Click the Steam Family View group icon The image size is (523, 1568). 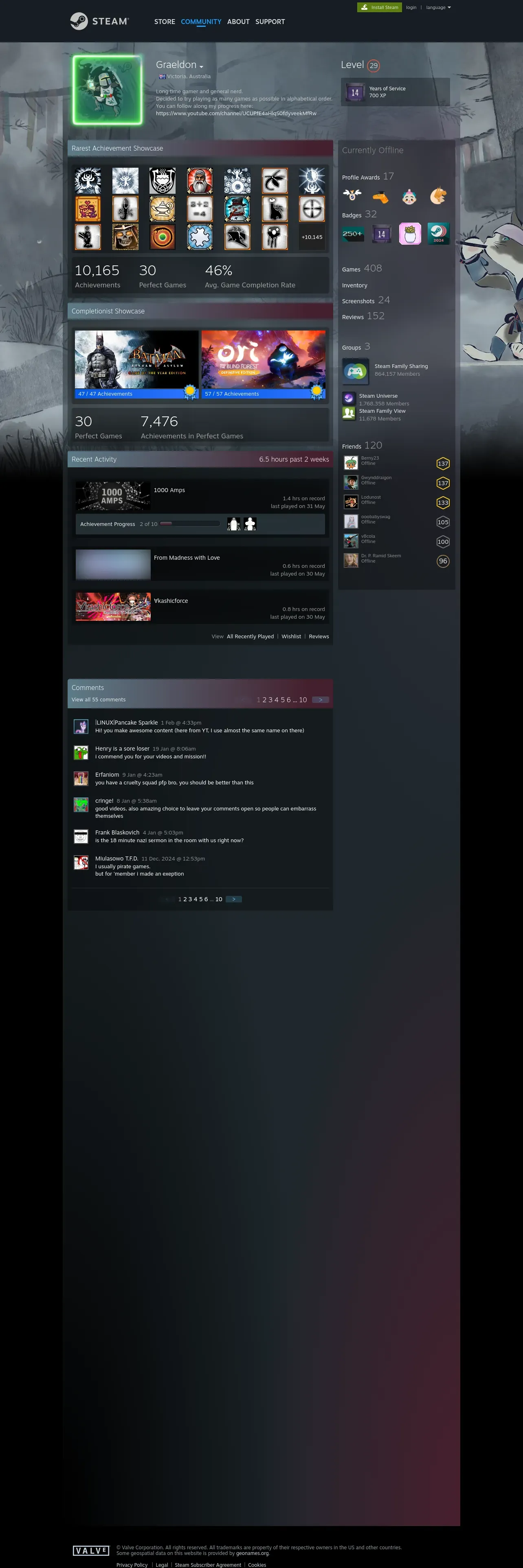point(349,414)
